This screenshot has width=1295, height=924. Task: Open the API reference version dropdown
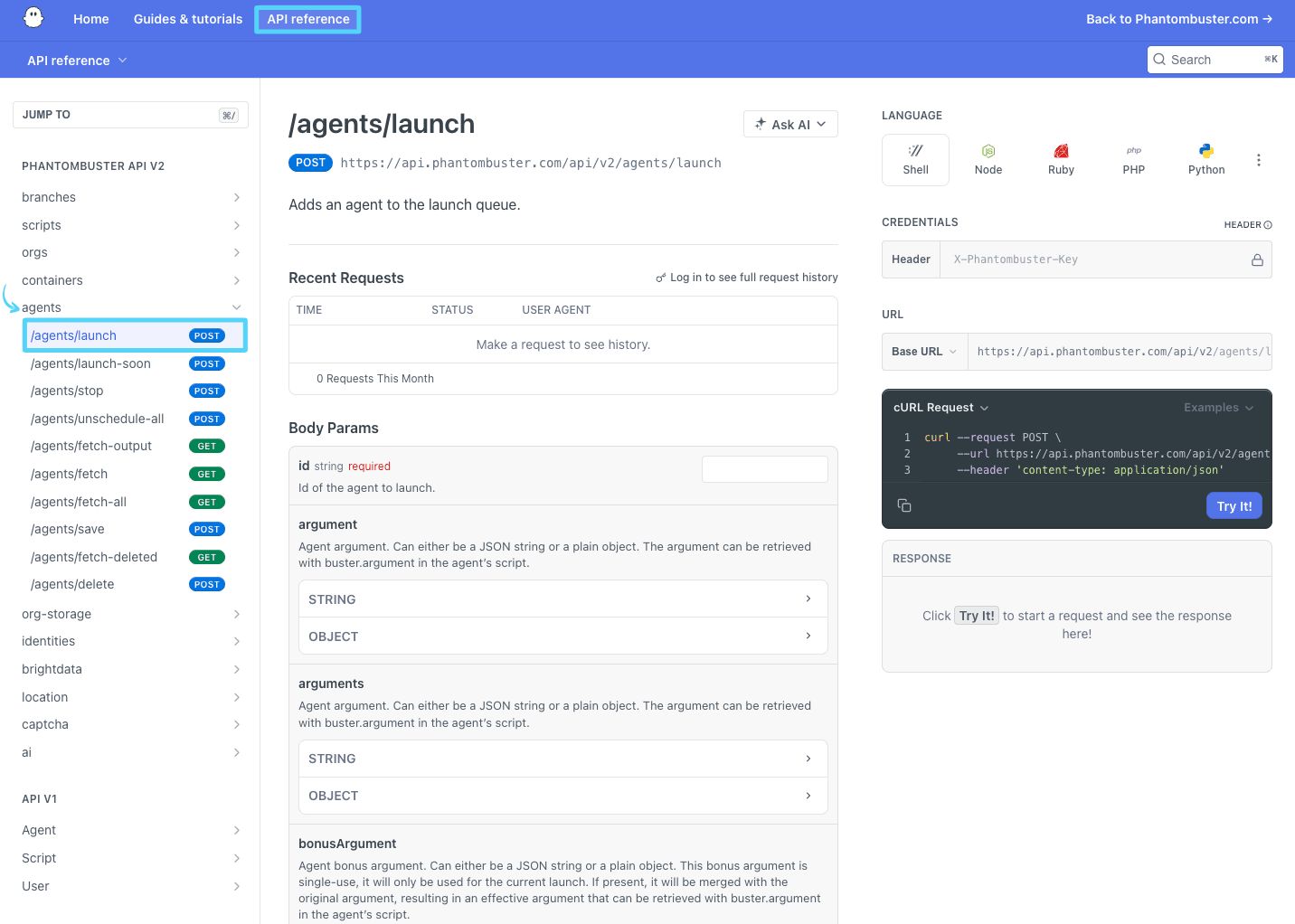pyautogui.click(x=77, y=61)
